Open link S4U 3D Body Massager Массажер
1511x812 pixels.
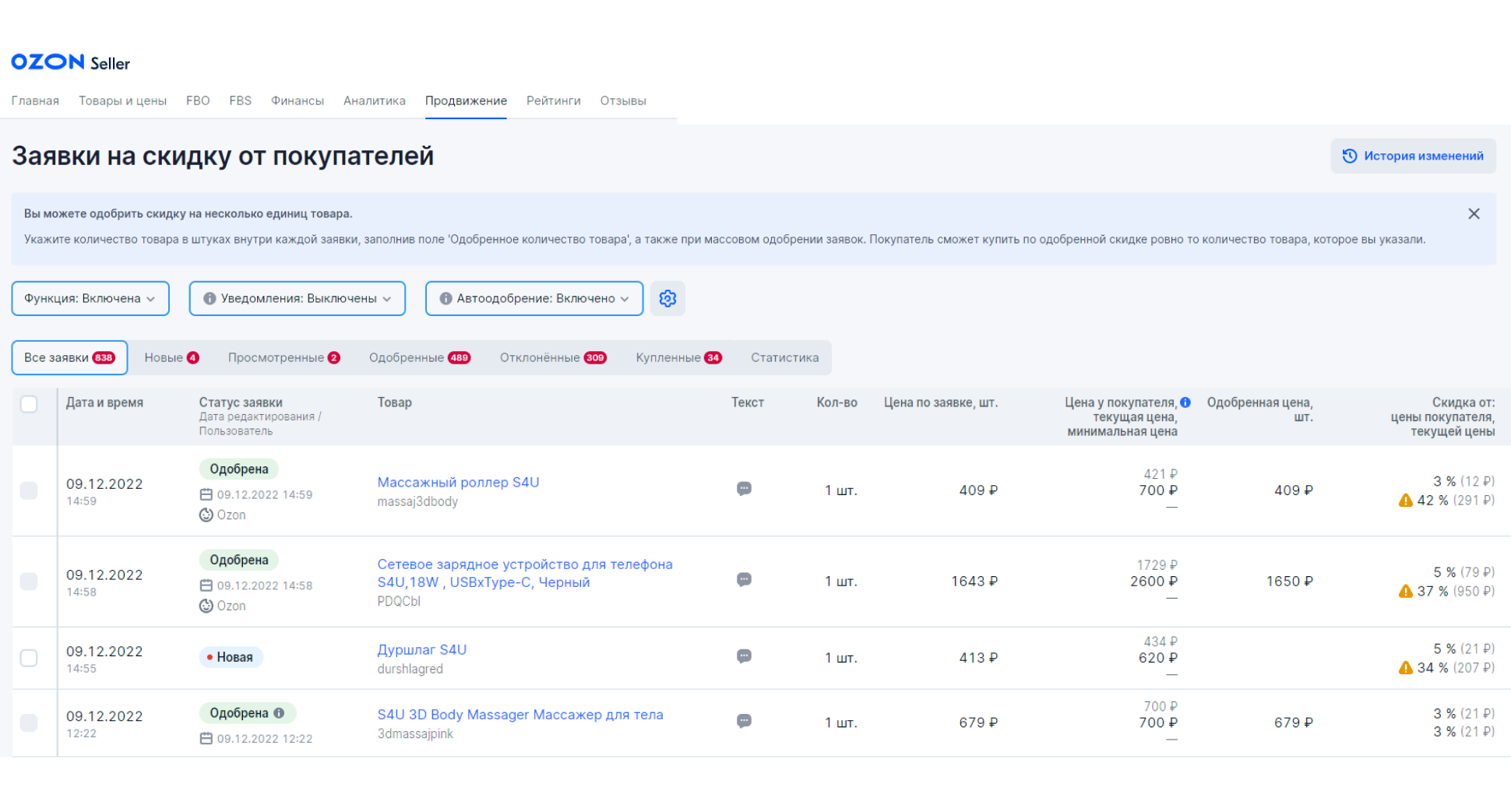[520, 714]
